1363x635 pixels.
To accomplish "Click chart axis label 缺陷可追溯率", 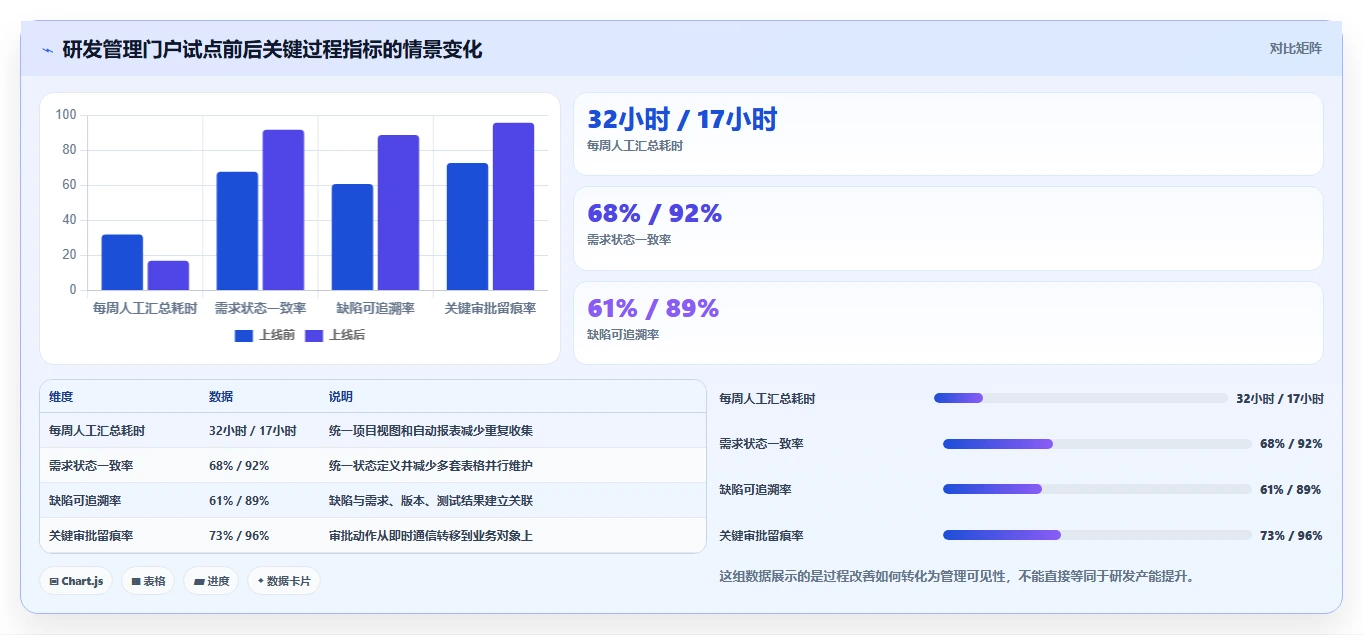I will pos(375,309).
